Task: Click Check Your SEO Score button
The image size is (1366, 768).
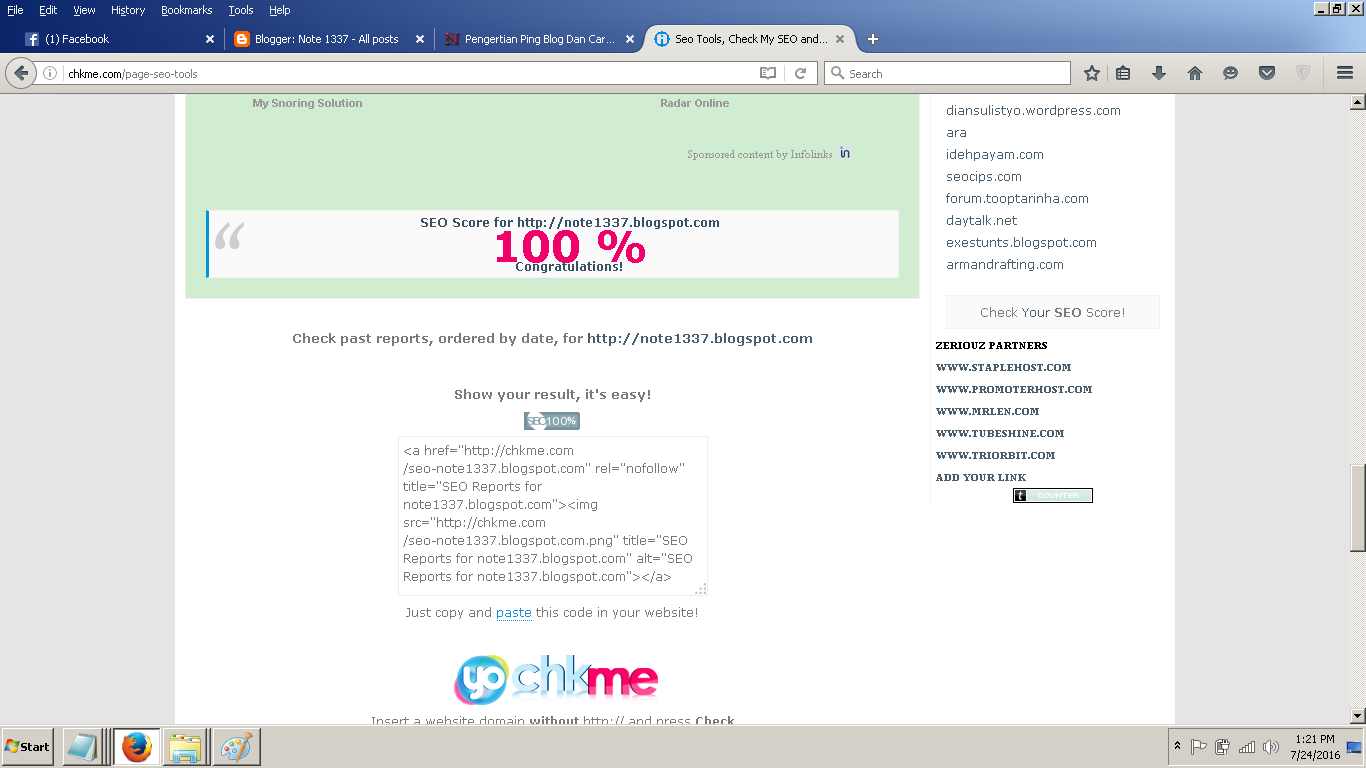Action: 1053,312
